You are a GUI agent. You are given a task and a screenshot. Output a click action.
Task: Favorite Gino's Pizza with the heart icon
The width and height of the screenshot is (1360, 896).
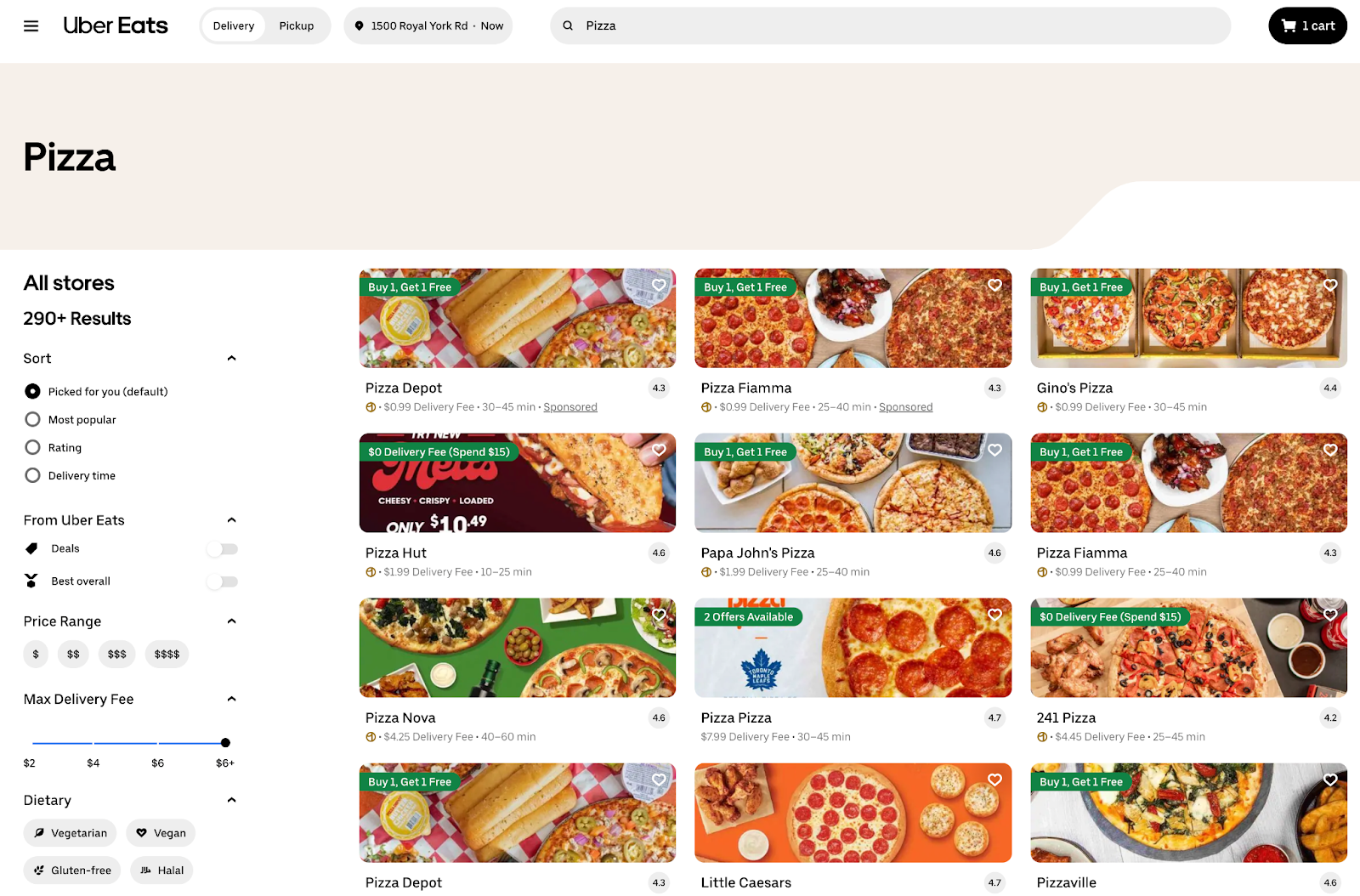point(1330,286)
